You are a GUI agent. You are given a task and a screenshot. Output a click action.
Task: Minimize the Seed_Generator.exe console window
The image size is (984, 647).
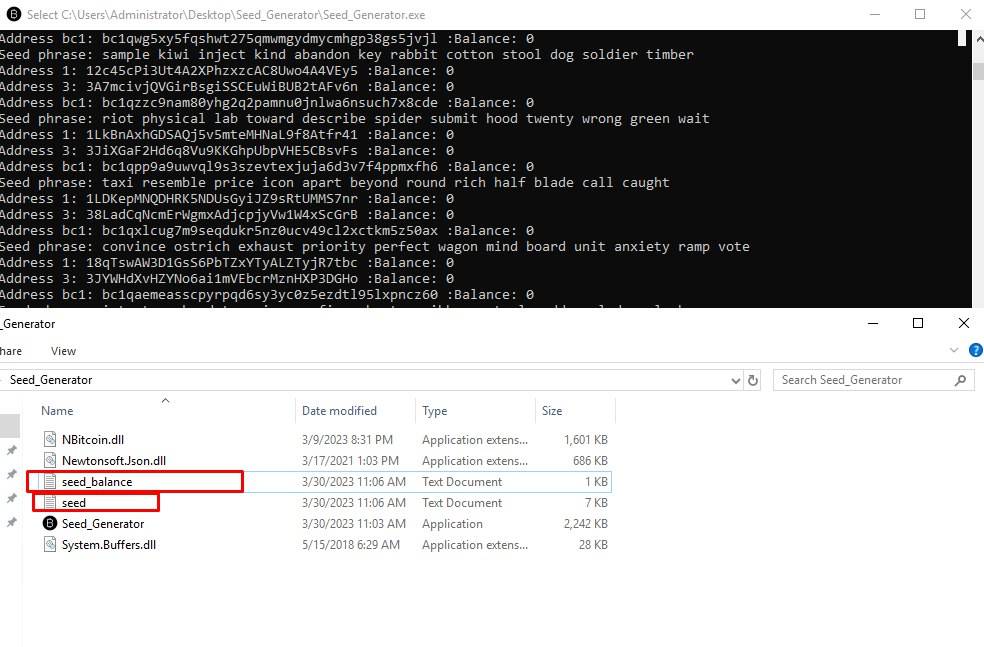click(875, 14)
